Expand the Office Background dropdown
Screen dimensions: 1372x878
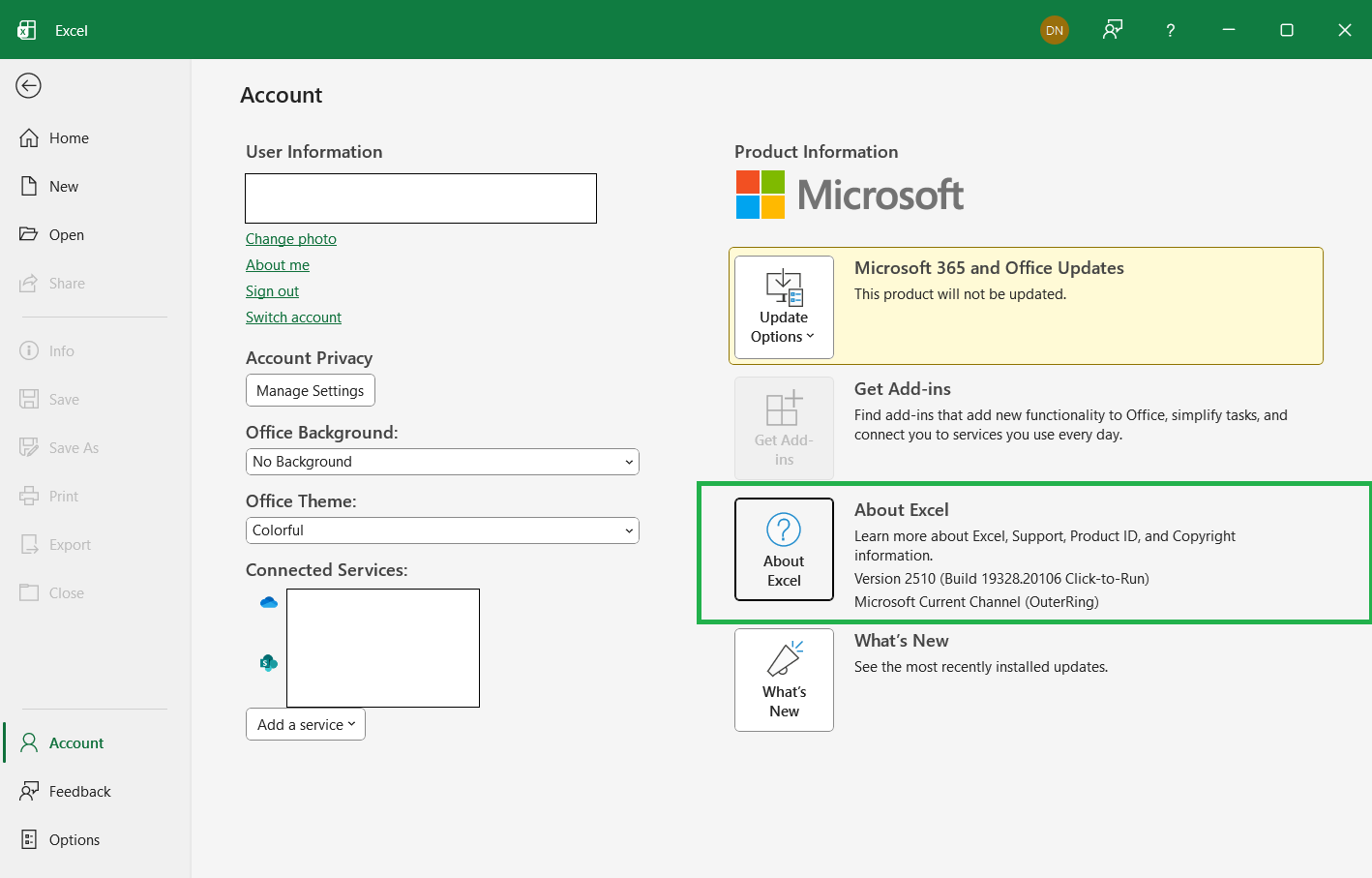coord(442,462)
